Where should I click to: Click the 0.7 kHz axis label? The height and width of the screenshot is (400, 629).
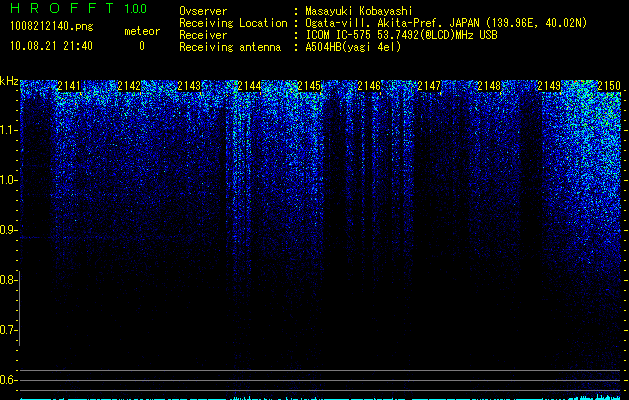[8, 330]
